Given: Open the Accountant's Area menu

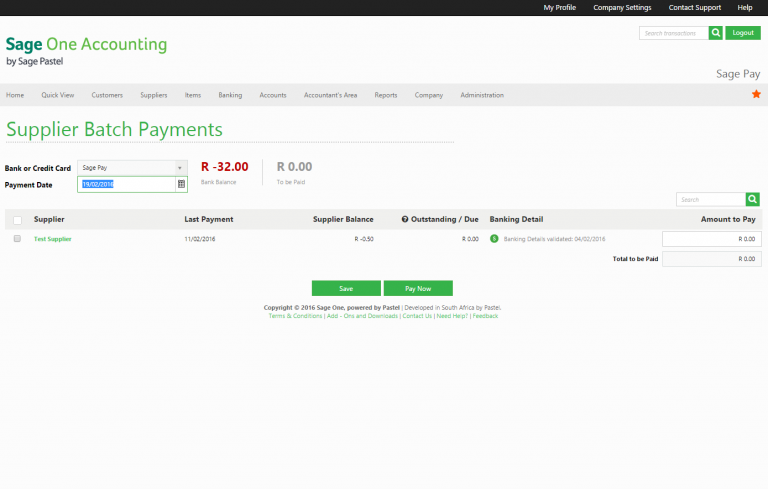Looking at the screenshot, I should coord(331,95).
